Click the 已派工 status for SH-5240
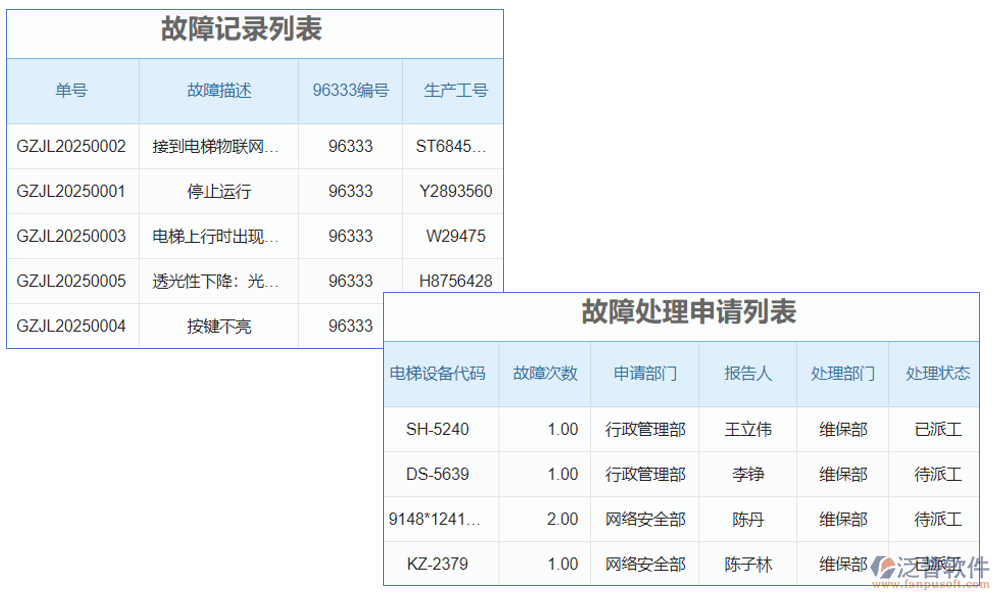Screen dimensions: 1000x600 tap(937, 429)
